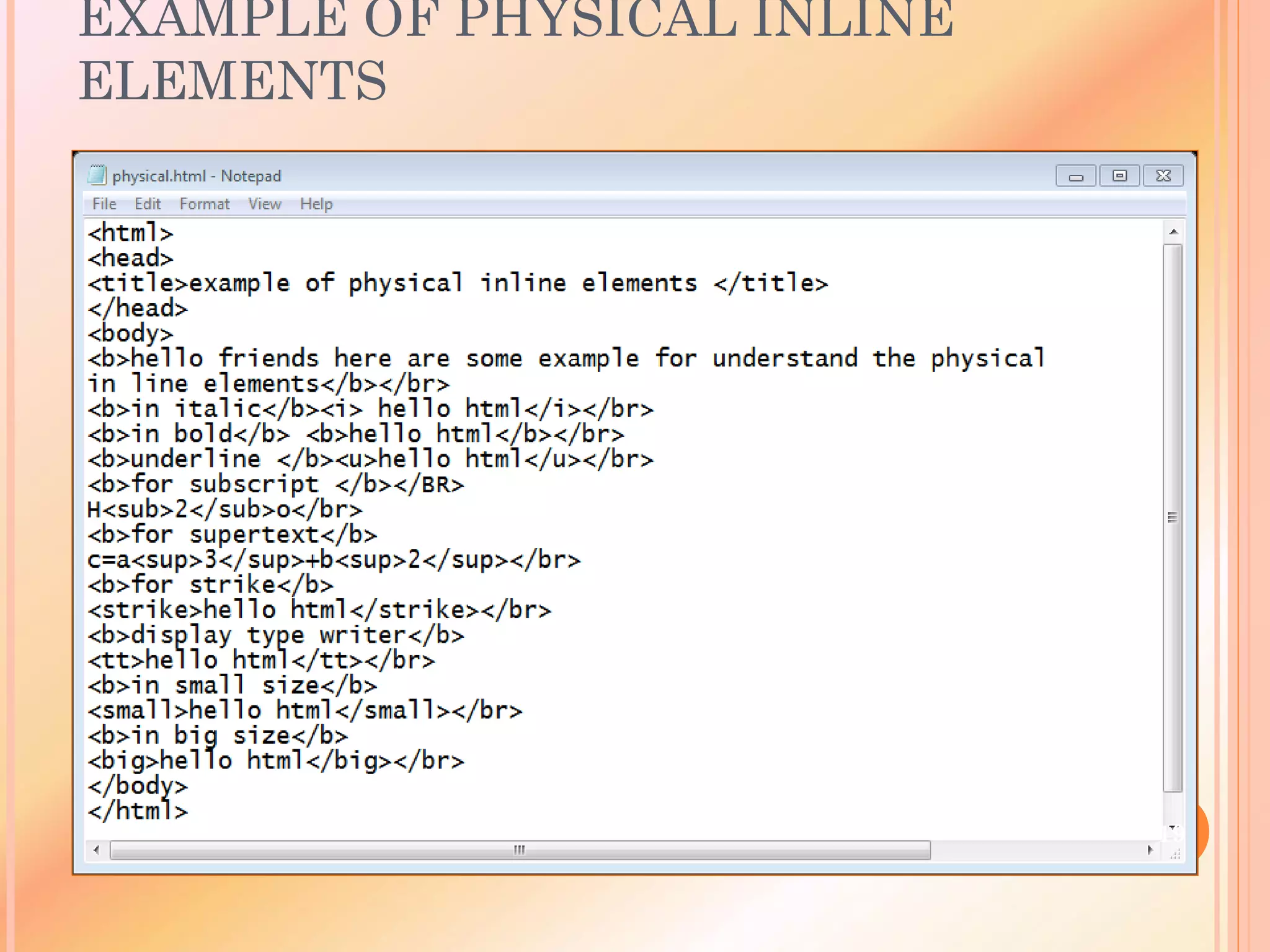This screenshot has width=1270, height=952.
Task: Click the '<big>hello html</big></br>' line
Action: (276, 760)
